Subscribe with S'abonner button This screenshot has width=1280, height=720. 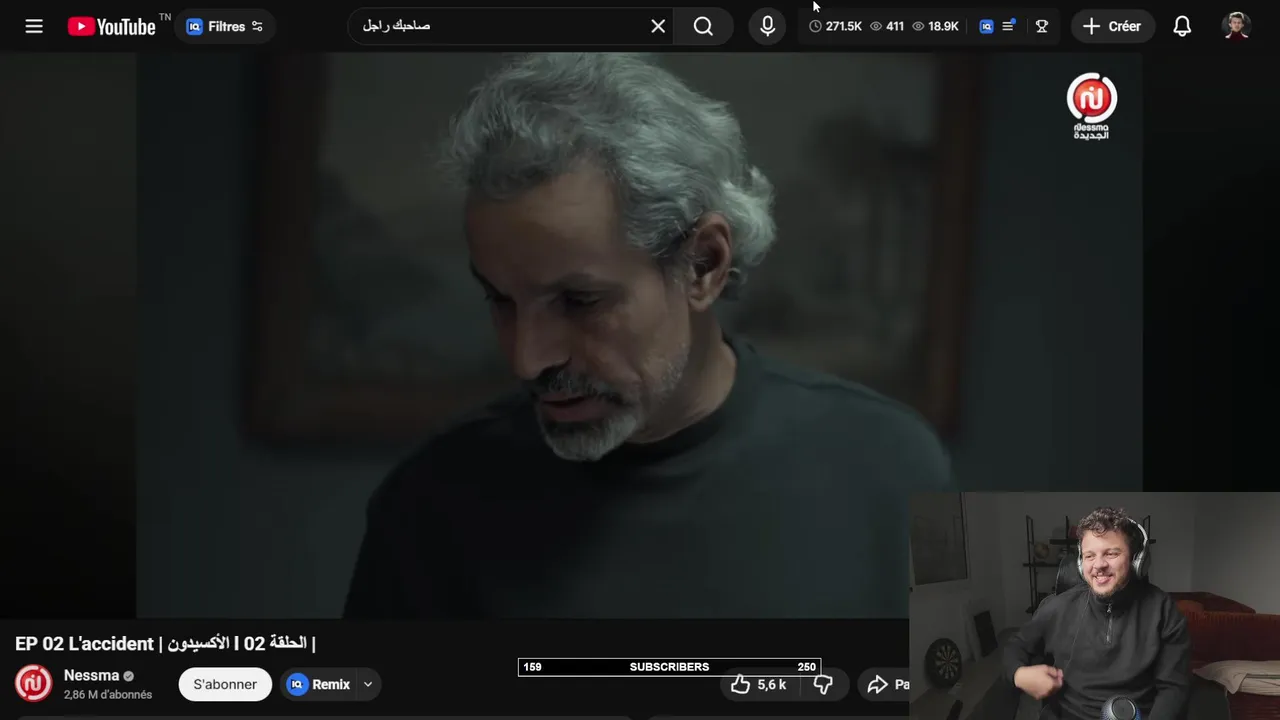(x=225, y=684)
